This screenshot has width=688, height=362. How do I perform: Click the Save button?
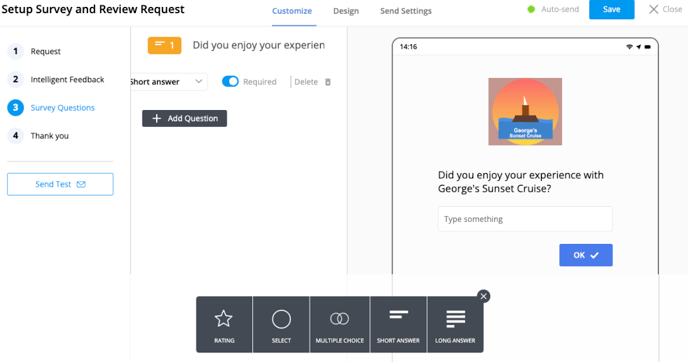(x=612, y=9)
